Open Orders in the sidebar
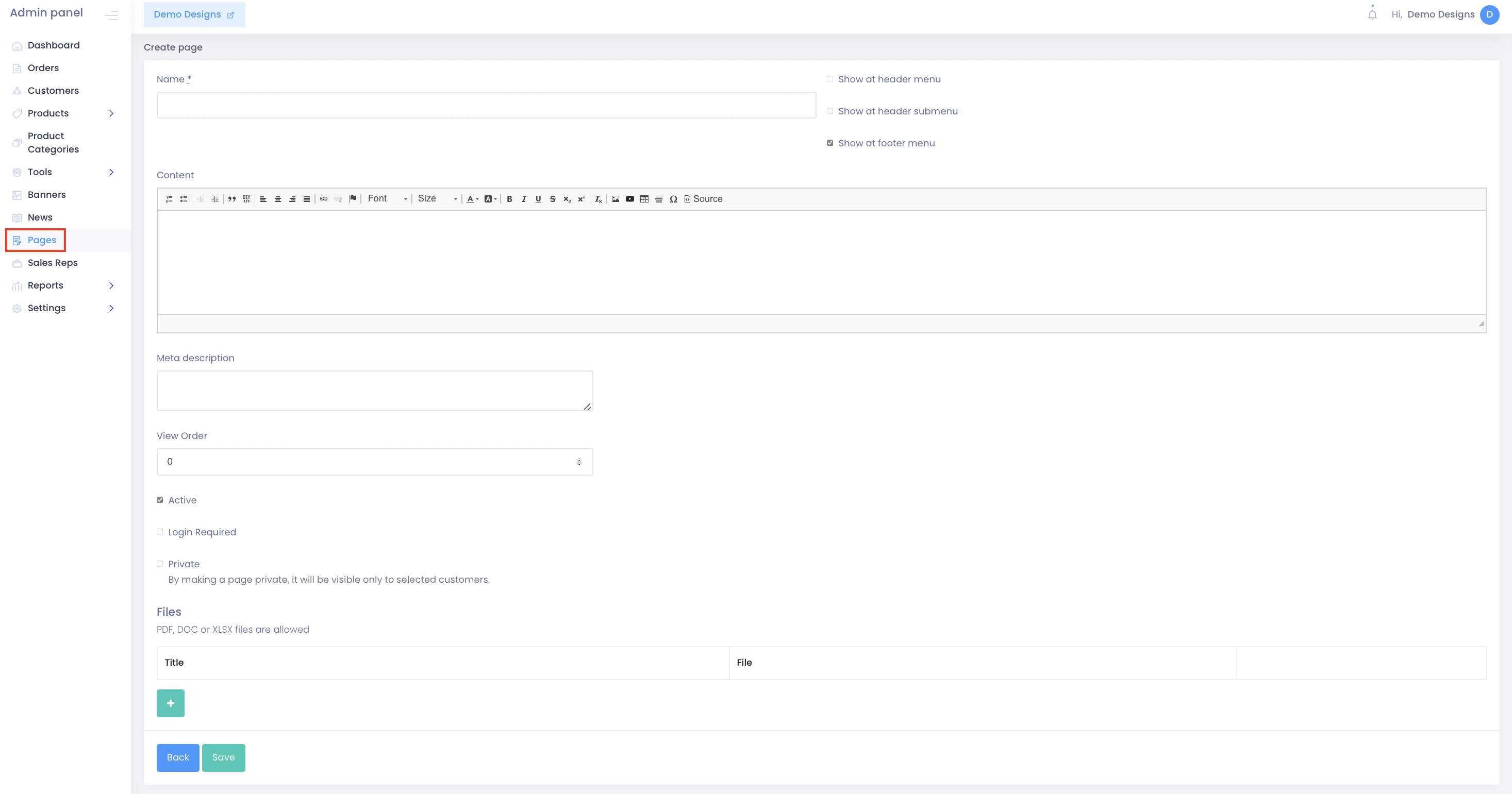 pos(43,68)
